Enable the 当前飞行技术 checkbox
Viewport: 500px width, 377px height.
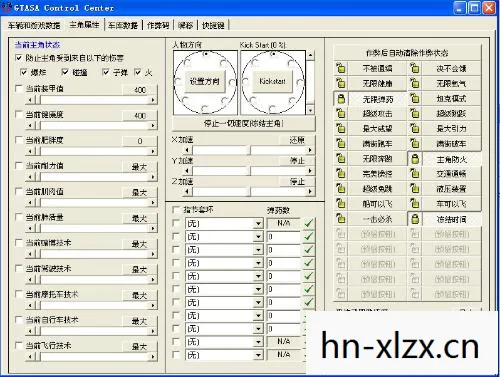(x=19, y=346)
